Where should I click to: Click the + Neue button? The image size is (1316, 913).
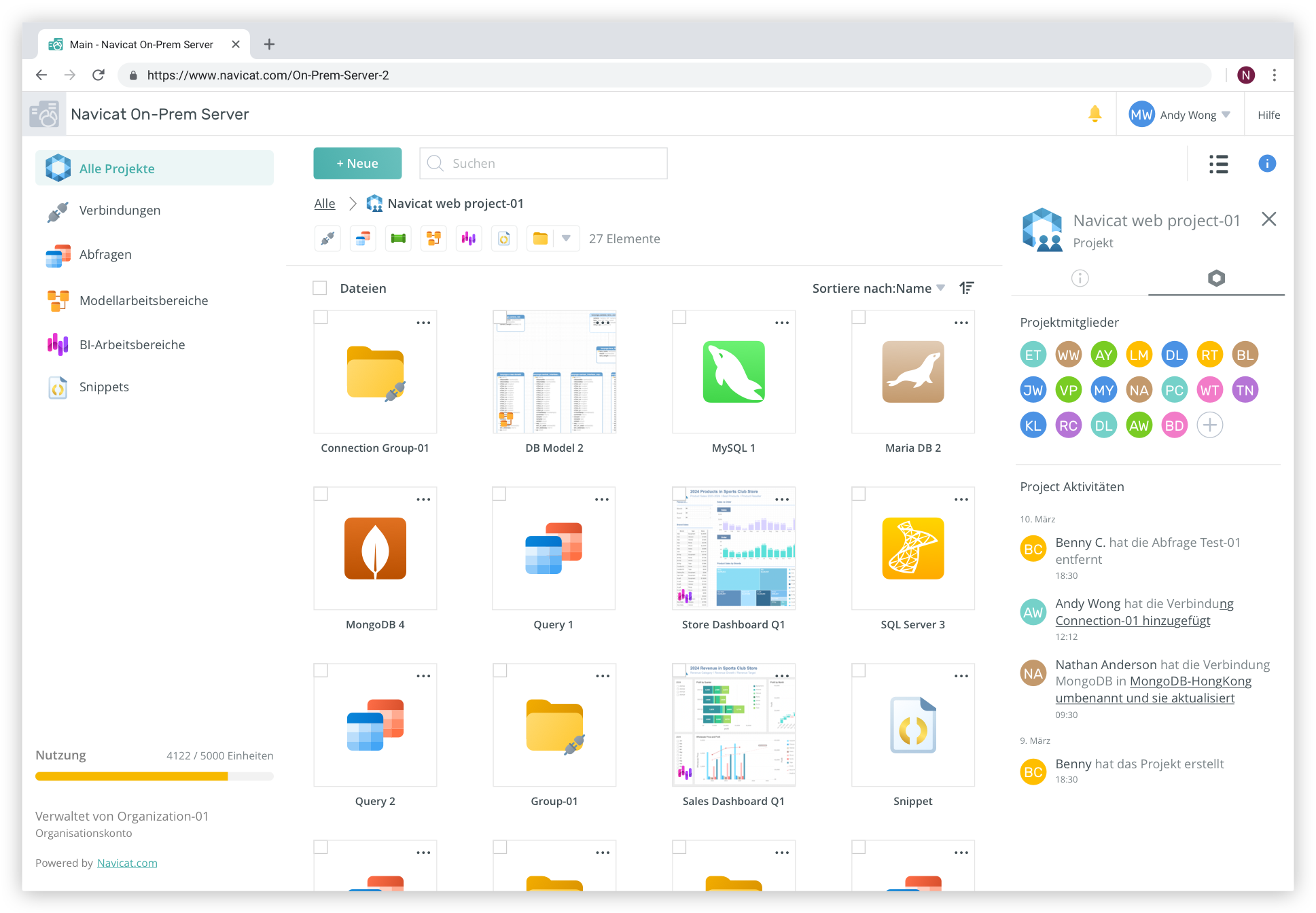tap(357, 164)
